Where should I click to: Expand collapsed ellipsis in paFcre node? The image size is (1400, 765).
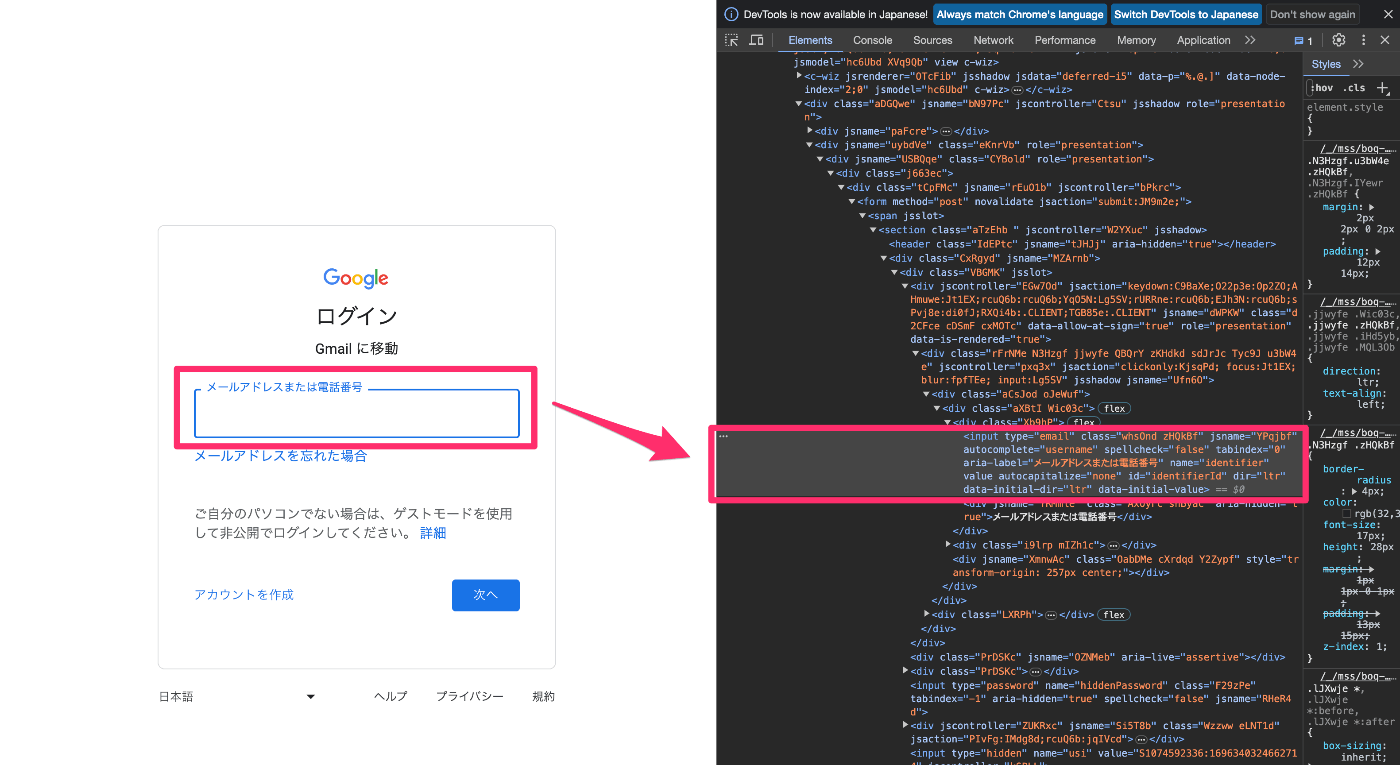click(x=944, y=131)
